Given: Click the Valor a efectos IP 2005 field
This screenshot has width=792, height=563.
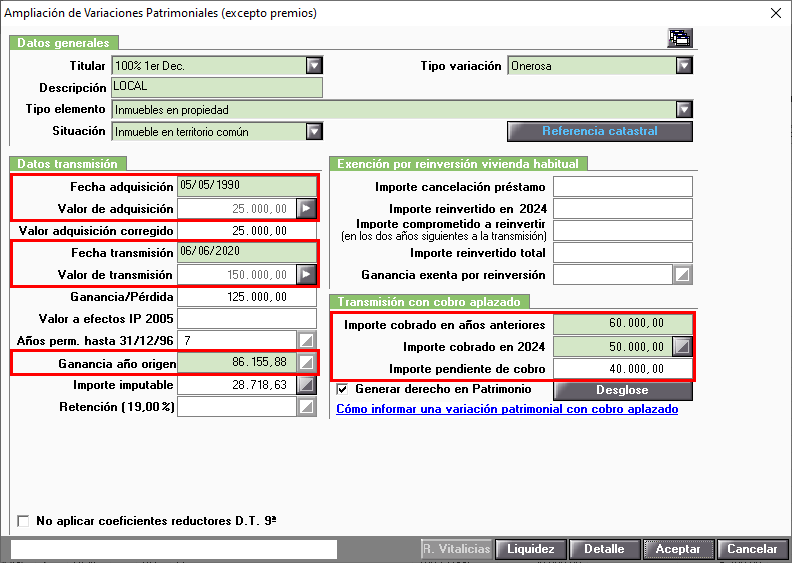Looking at the screenshot, I should tap(246, 319).
